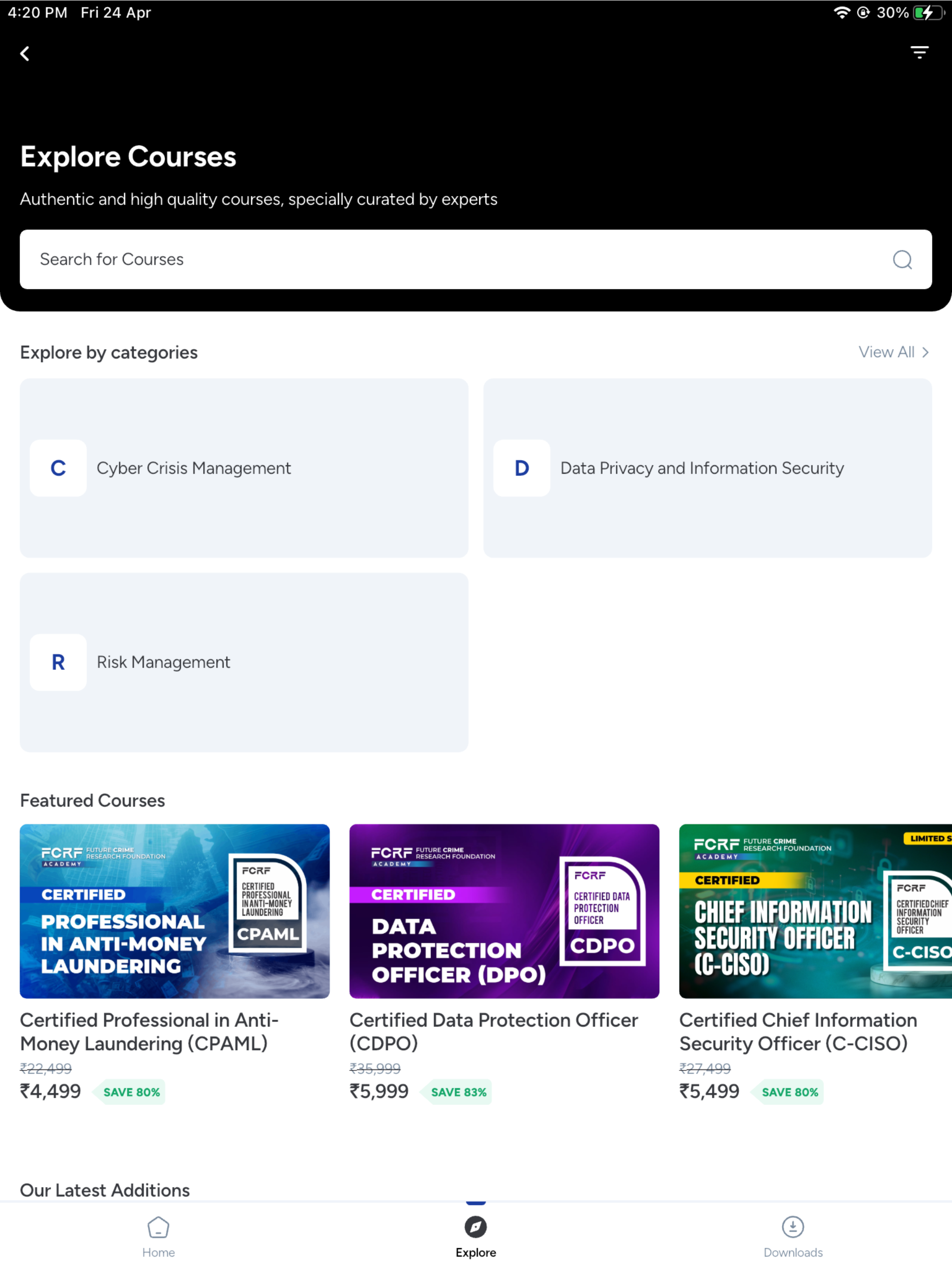
Task: Click the ₹4,499 CPAML price
Action: coord(51,1091)
